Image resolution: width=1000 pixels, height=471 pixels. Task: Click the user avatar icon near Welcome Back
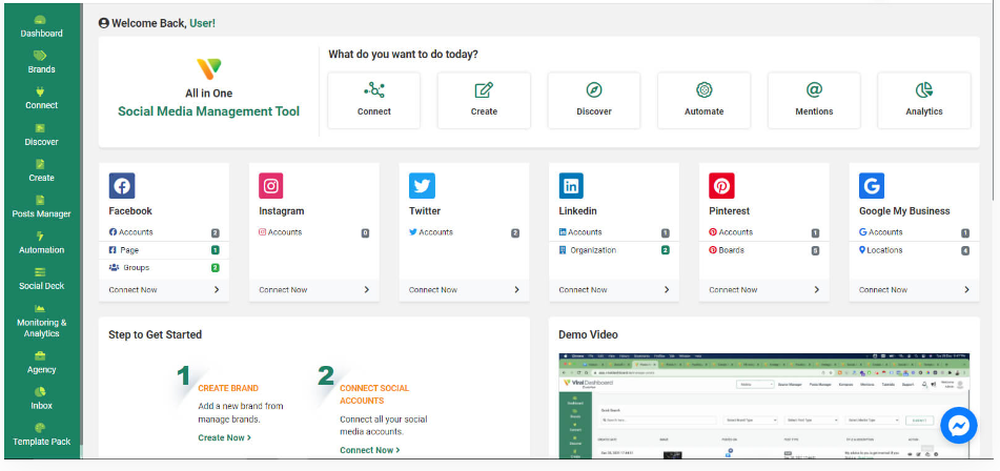point(104,23)
